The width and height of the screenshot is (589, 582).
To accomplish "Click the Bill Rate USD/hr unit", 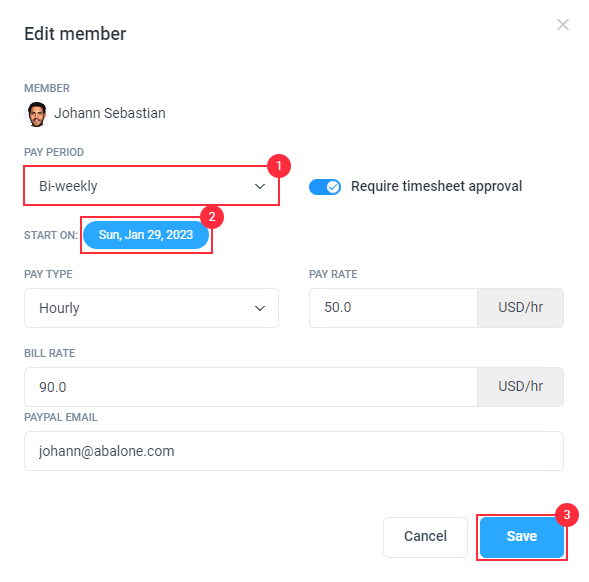I will coord(520,387).
